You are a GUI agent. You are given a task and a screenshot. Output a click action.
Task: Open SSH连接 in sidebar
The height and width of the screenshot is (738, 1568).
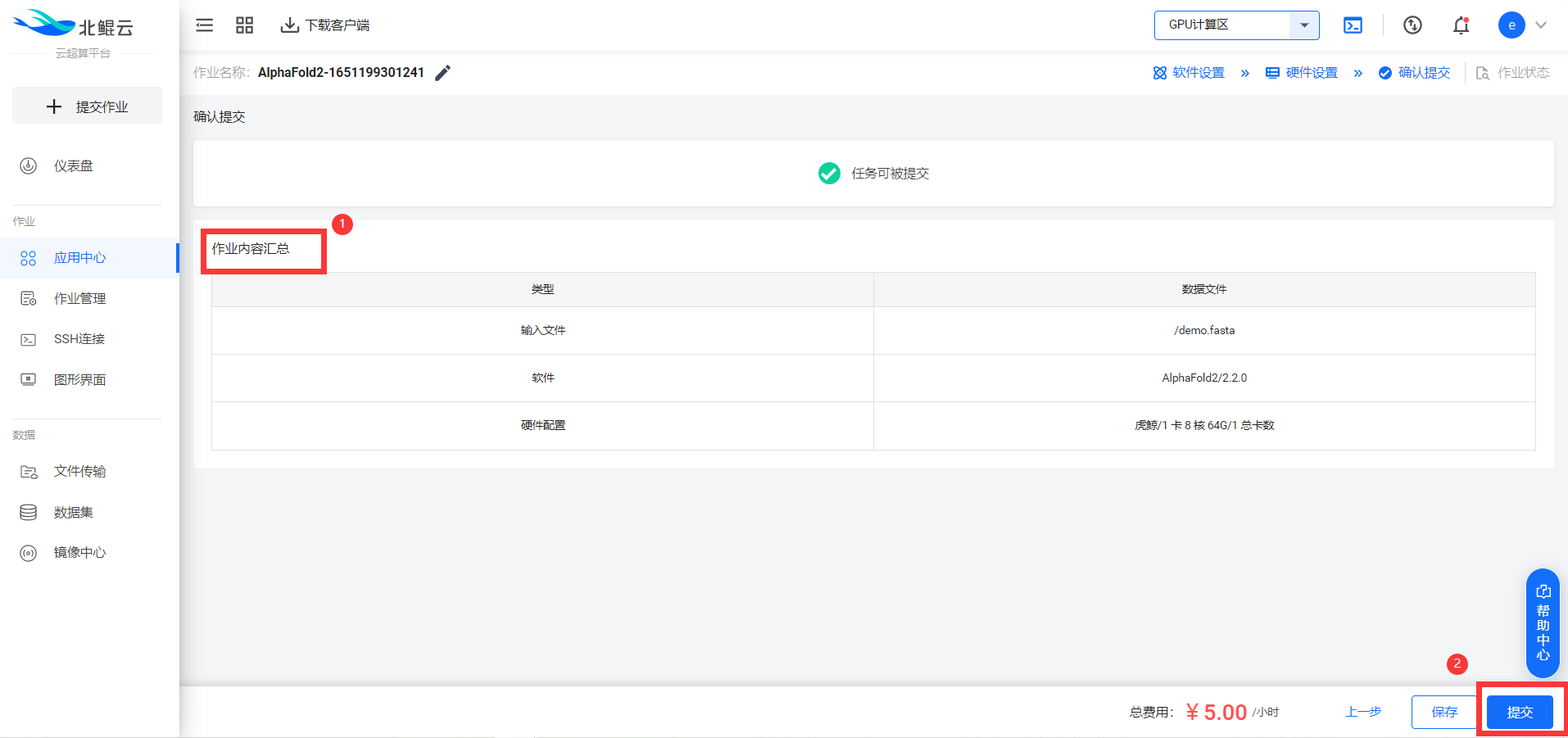point(88,339)
